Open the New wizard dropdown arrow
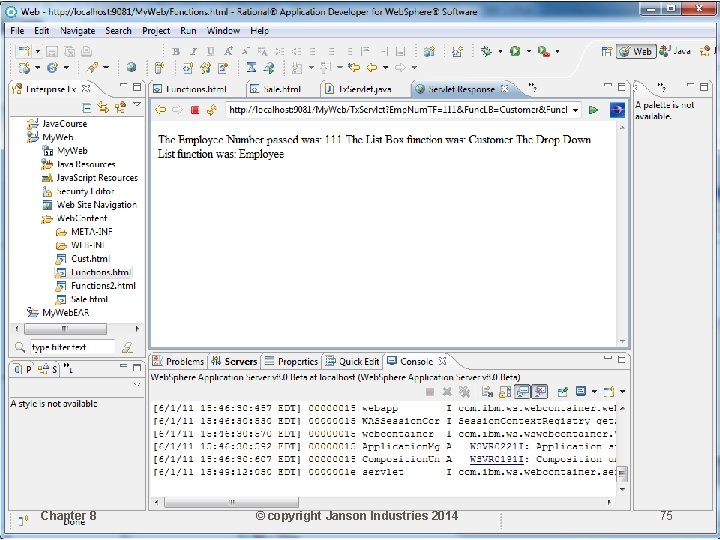Screen dimensions: 720x540 tap(38, 51)
